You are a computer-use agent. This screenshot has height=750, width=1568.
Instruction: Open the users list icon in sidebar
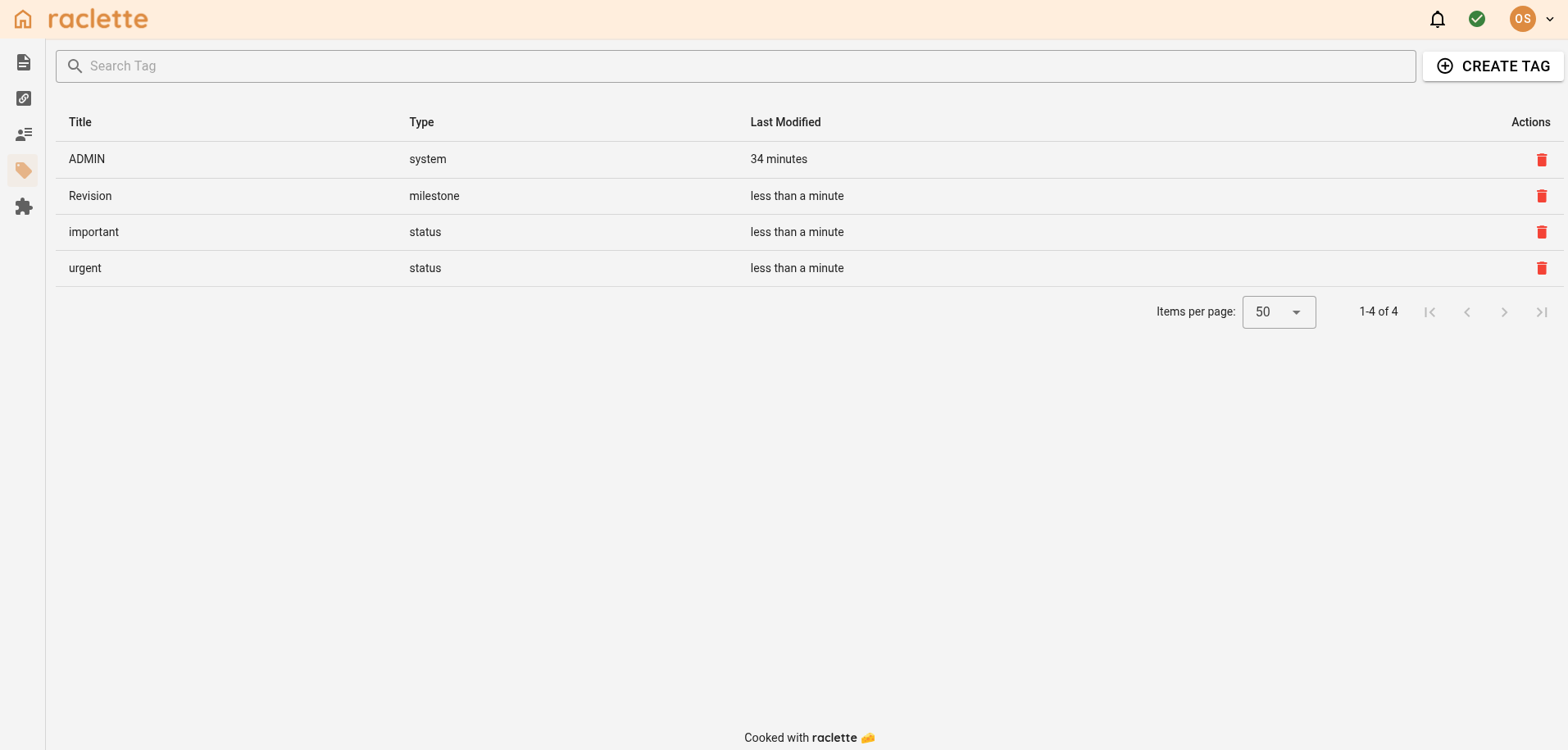click(24, 134)
